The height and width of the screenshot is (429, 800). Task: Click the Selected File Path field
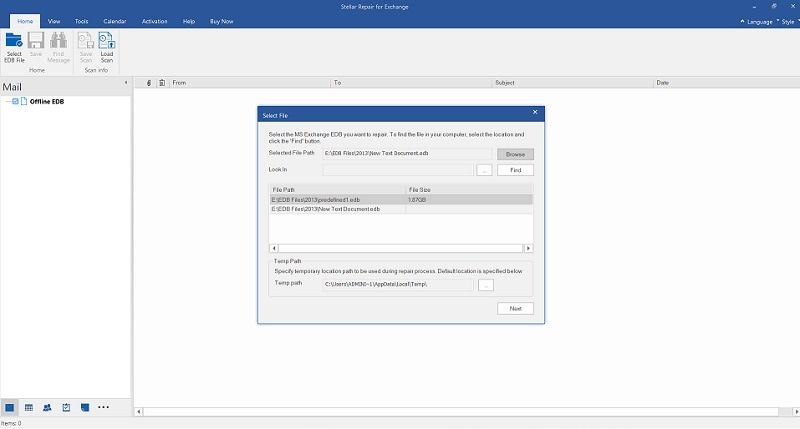pyautogui.click(x=407, y=154)
